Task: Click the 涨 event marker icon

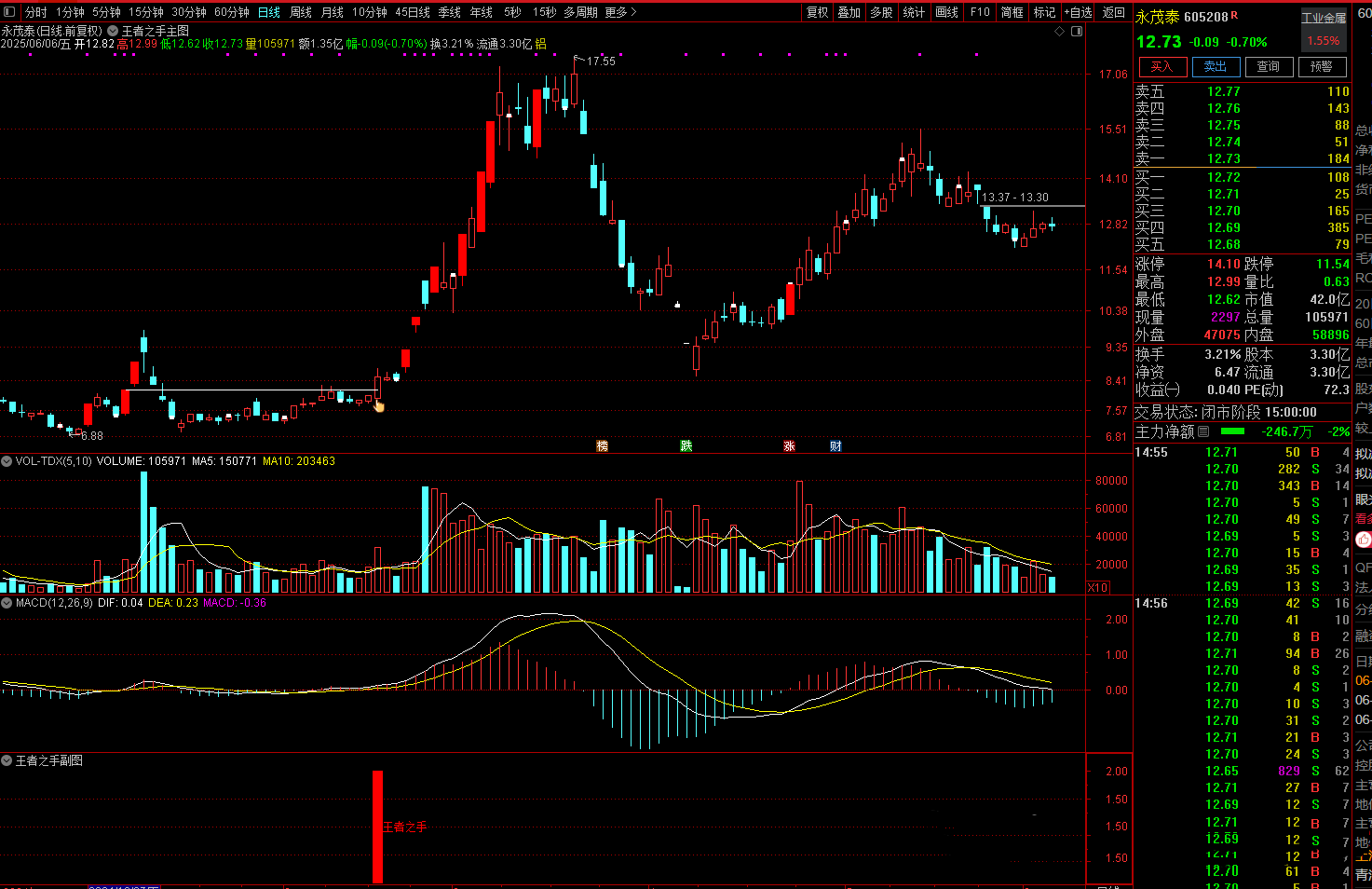Action: 789,446
